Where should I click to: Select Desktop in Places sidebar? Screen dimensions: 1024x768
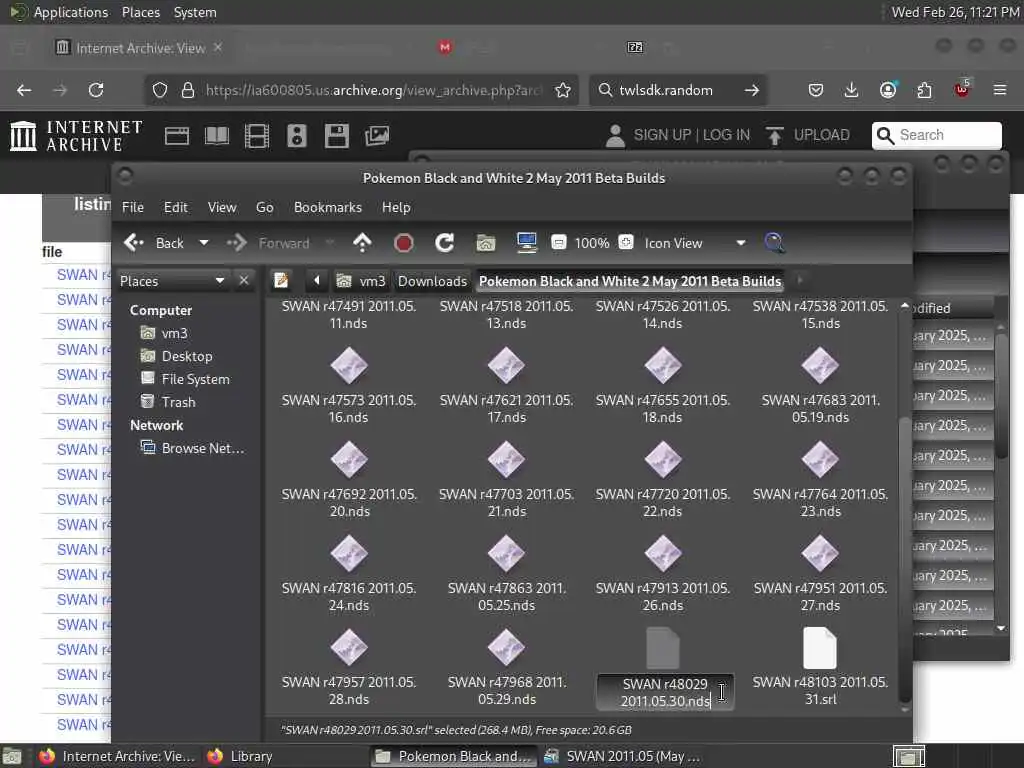point(187,356)
